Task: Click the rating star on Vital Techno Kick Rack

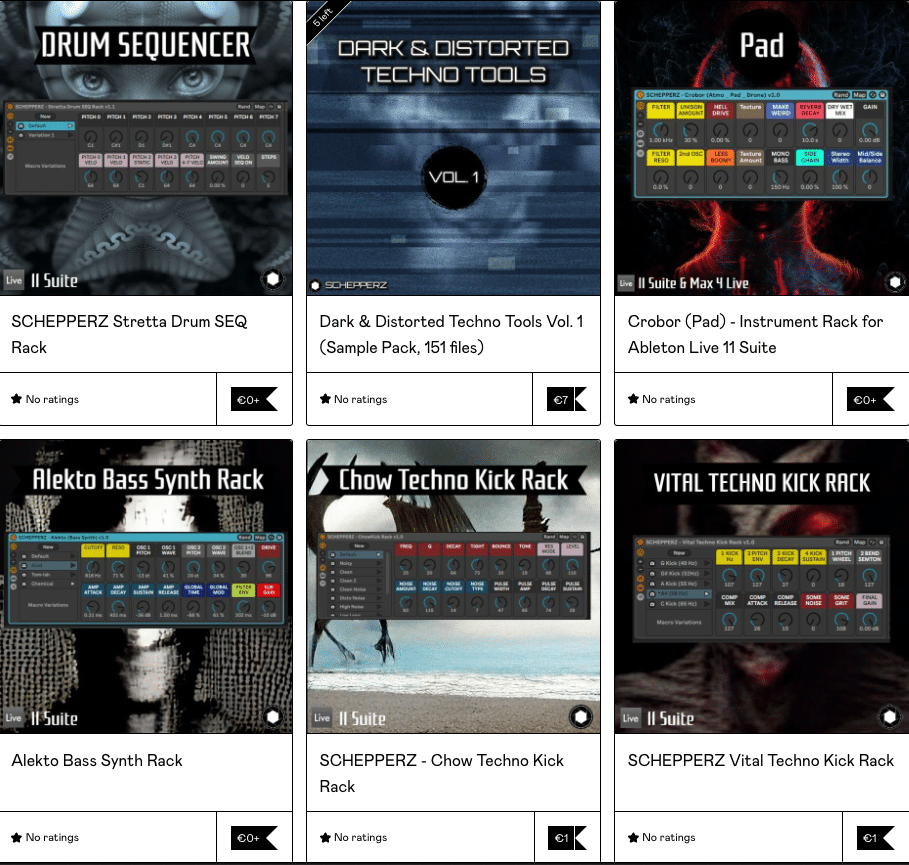Action: pos(633,837)
